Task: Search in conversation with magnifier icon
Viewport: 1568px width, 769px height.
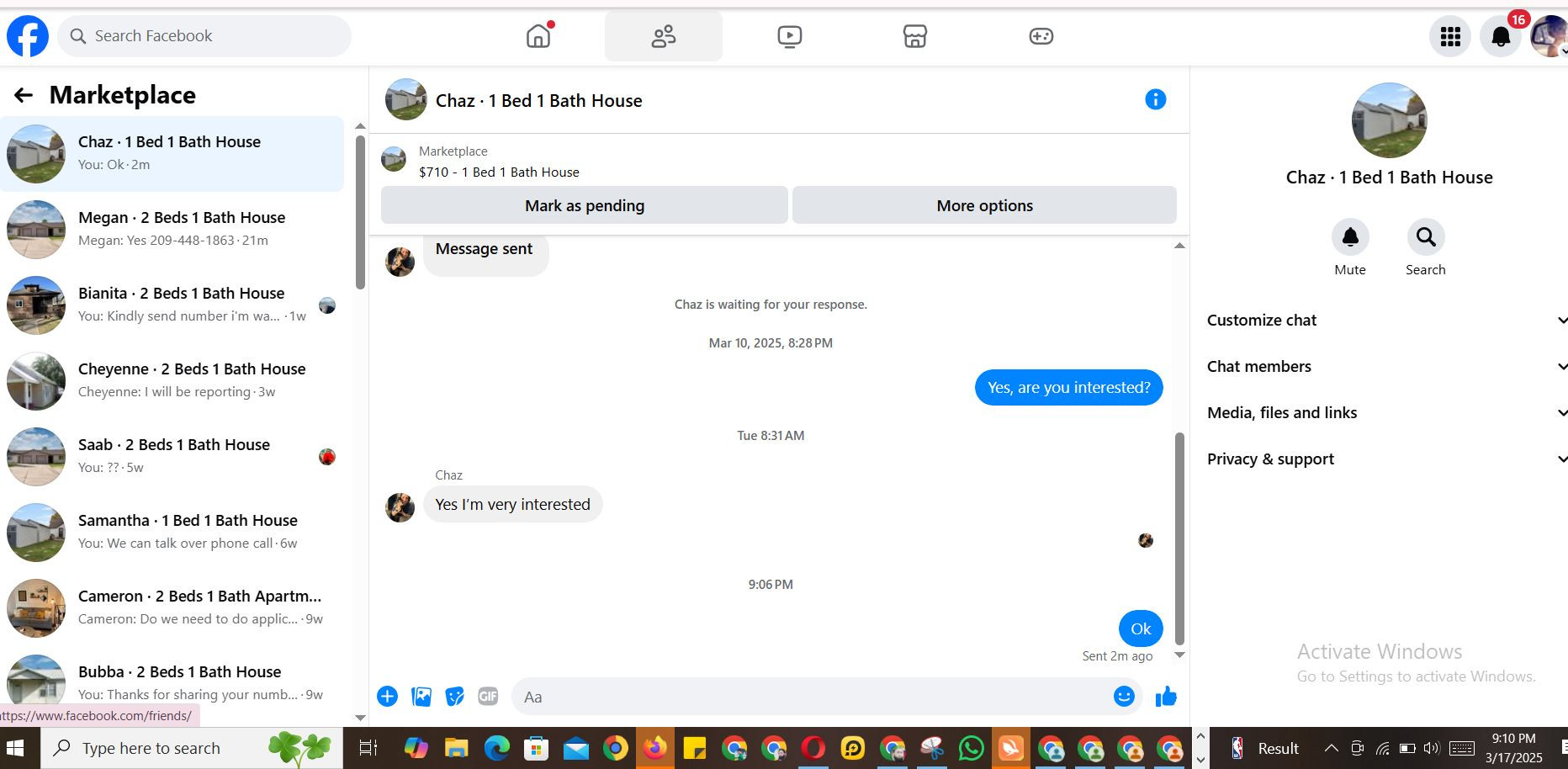Action: coord(1426,237)
